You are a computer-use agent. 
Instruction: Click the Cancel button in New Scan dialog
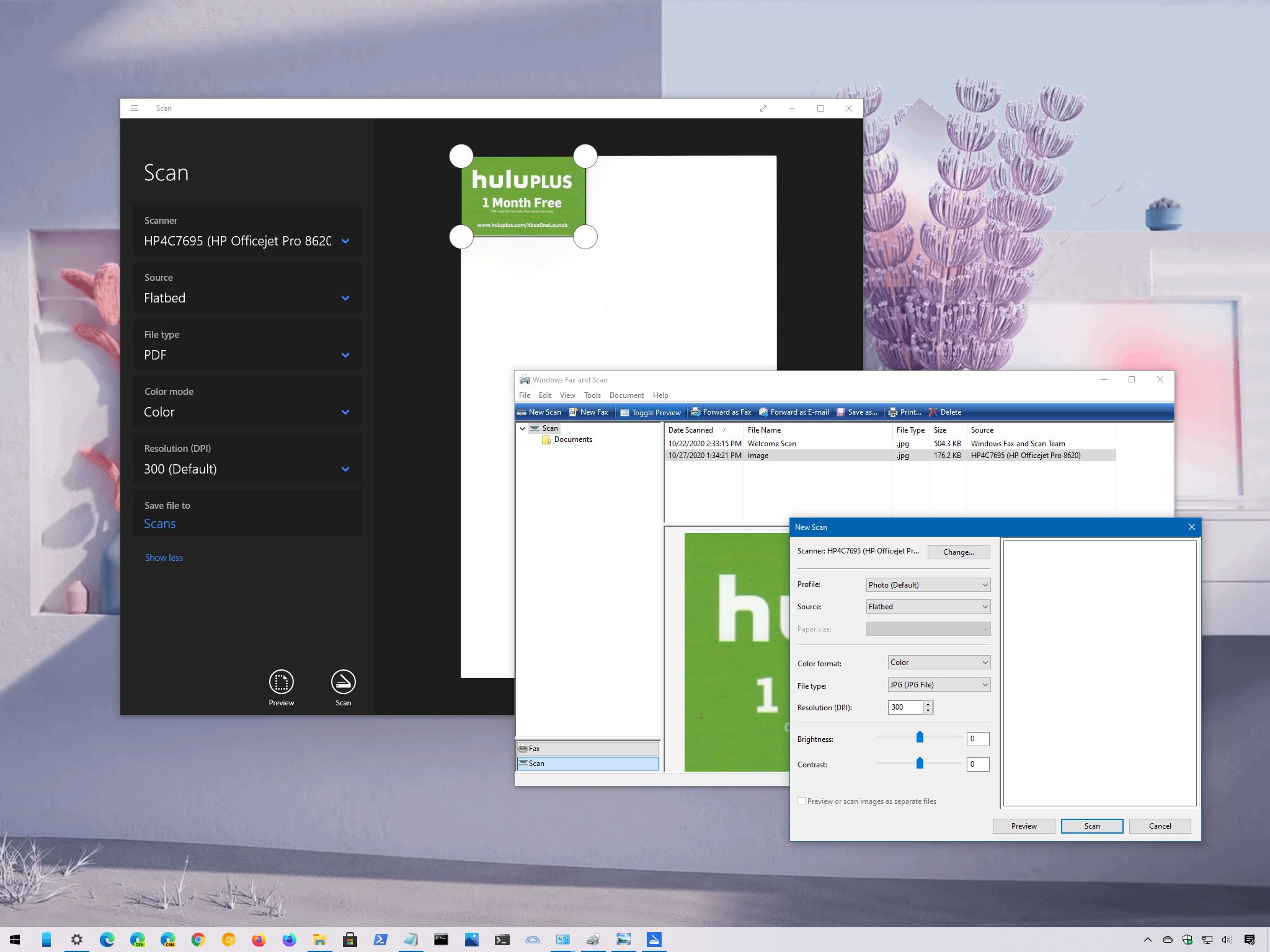coord(1159,825)
